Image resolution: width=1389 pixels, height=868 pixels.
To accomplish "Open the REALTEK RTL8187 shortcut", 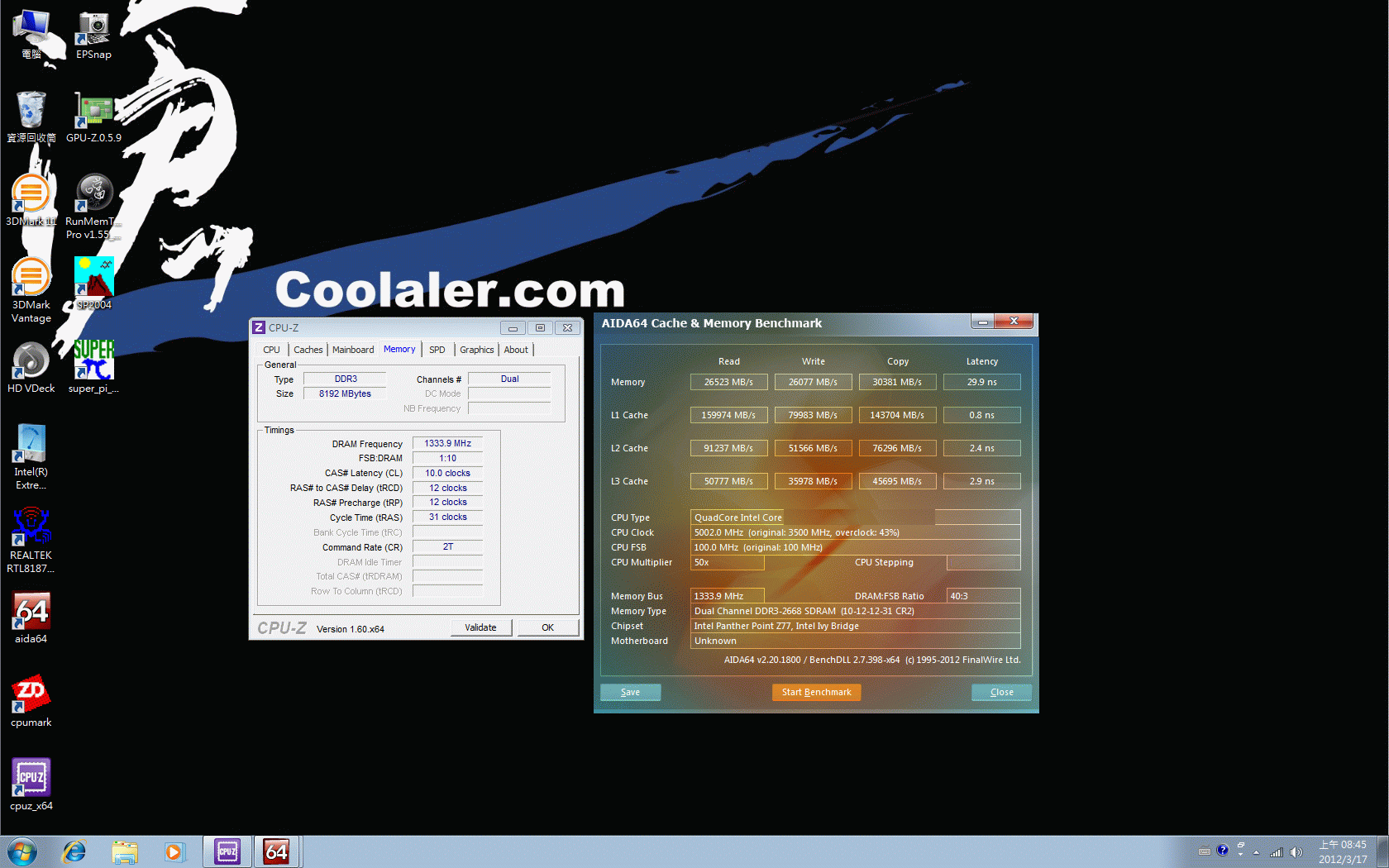I will coord(31,540).
